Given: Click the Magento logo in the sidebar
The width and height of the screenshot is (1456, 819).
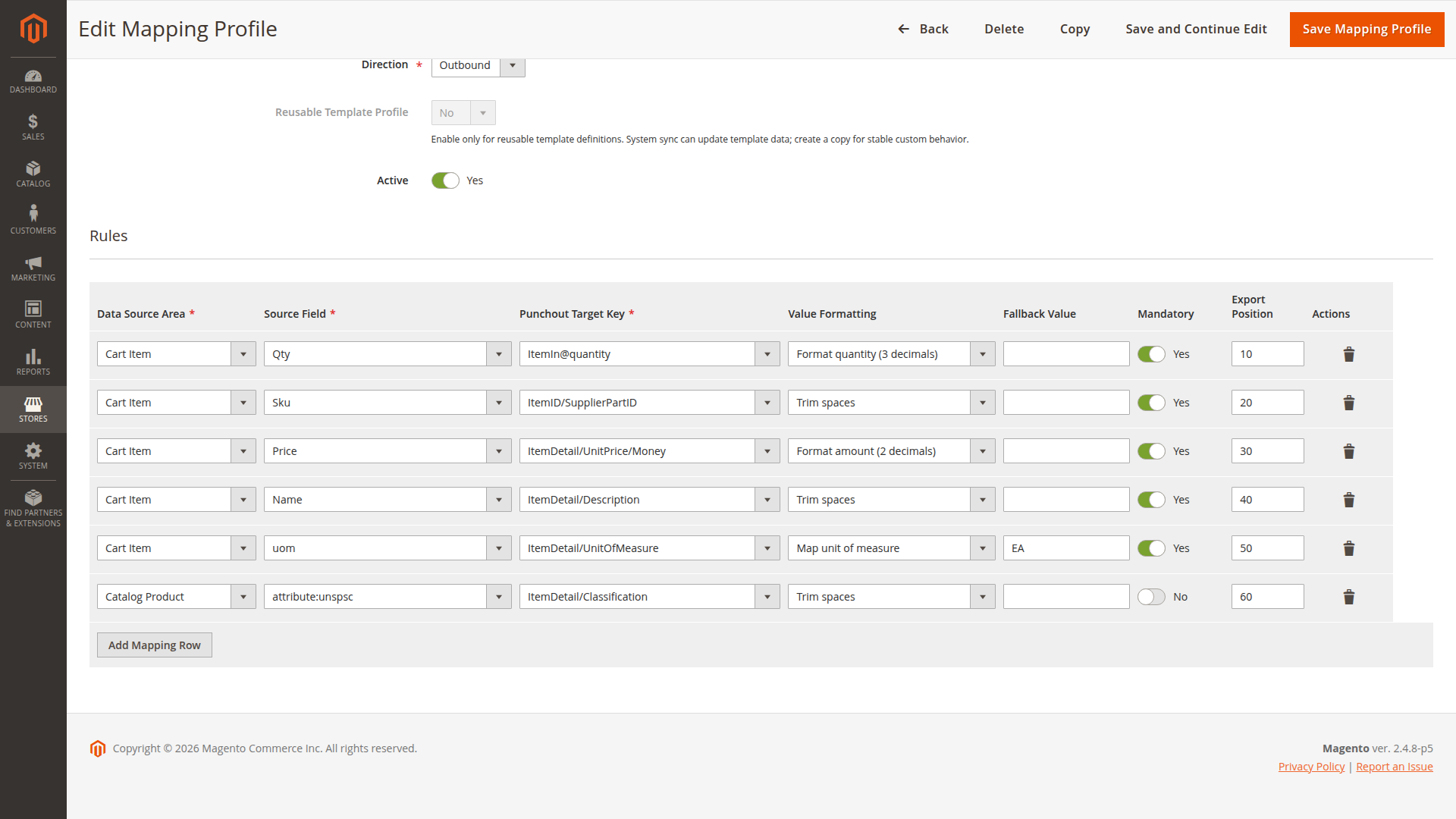Looking at the screenshot, I should coord(33,29).
